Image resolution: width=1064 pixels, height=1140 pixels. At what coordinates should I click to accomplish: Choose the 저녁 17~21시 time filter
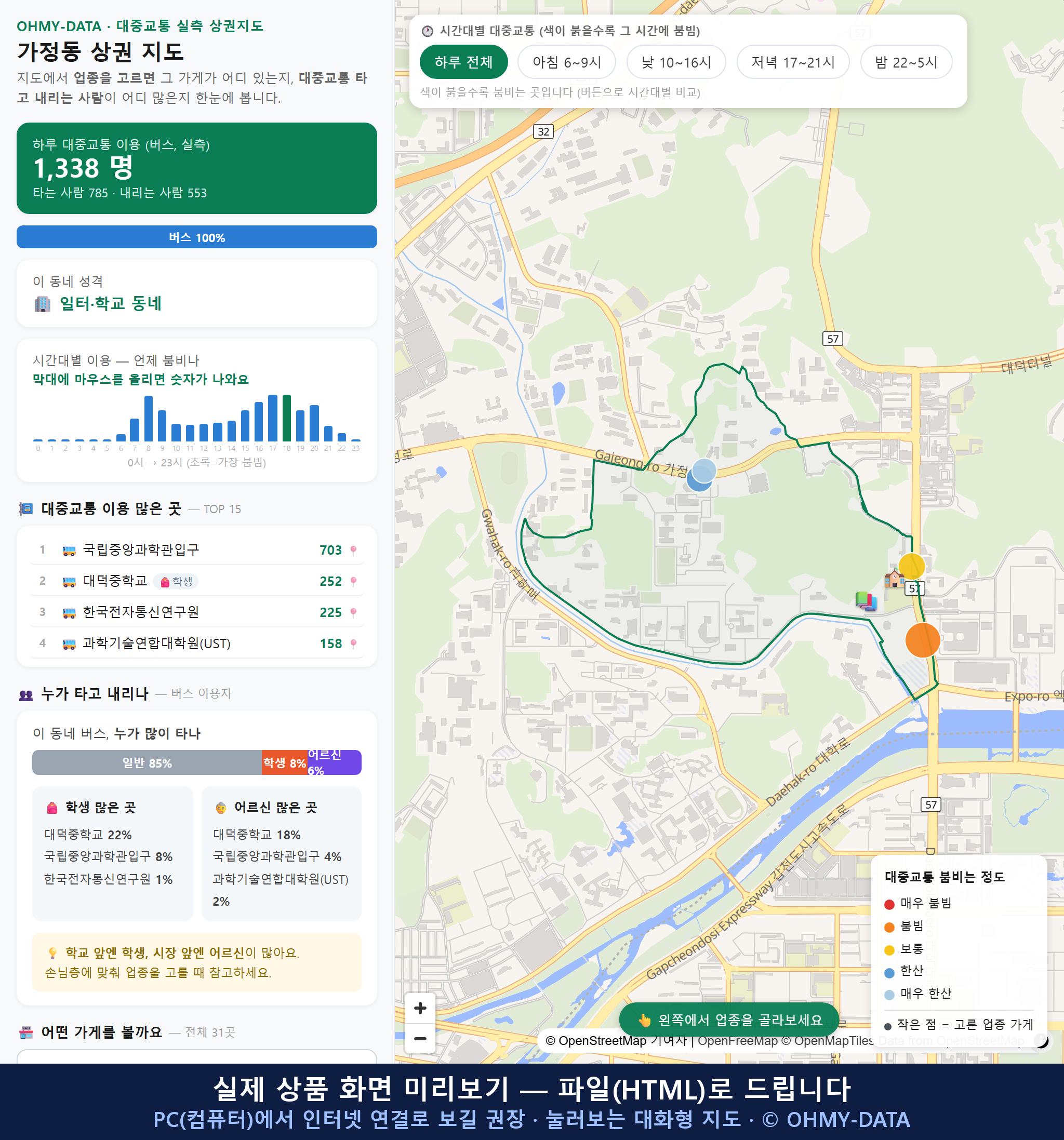pos(793,62)
